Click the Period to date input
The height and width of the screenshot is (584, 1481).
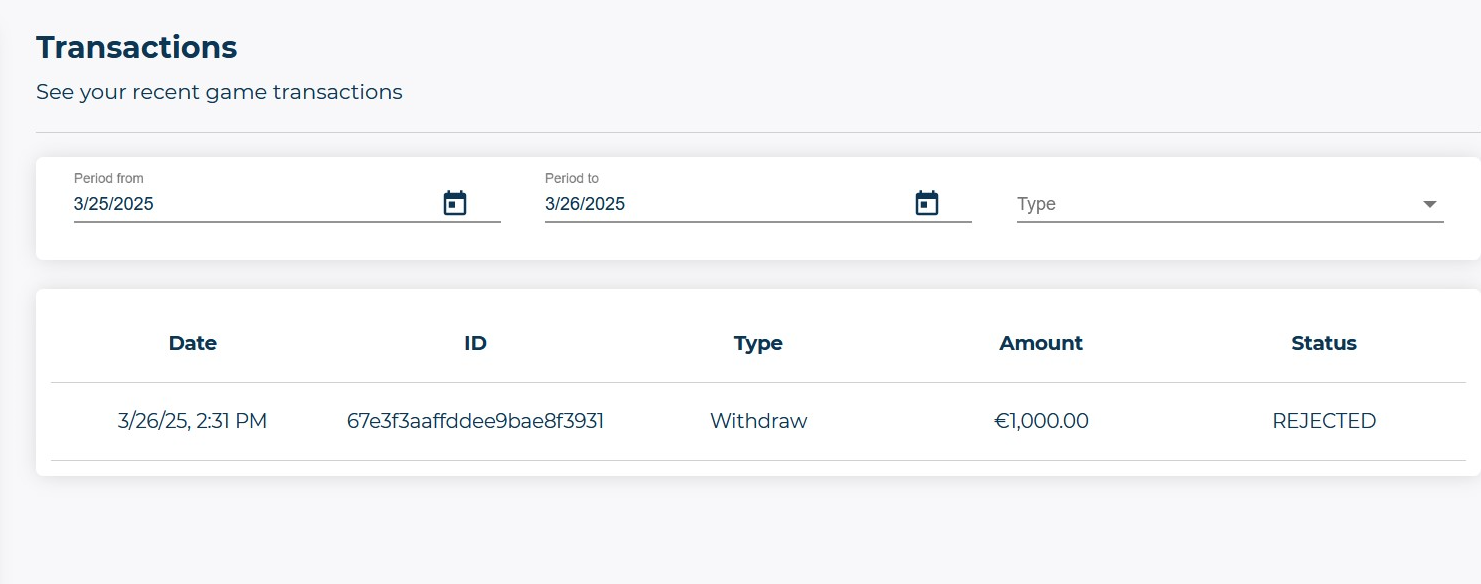click(x=720, y=204)
